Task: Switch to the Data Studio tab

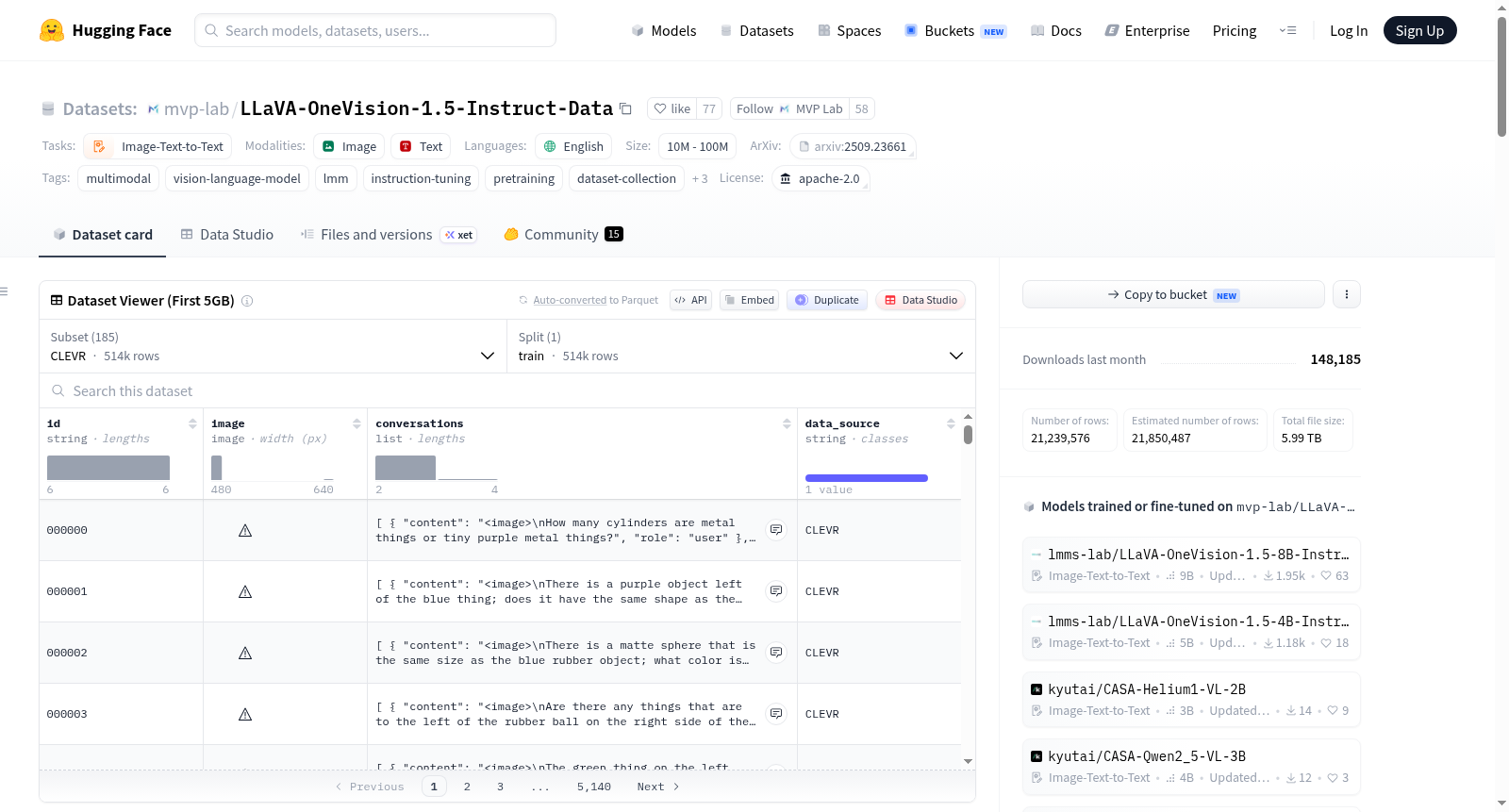Action: [226, 235]
